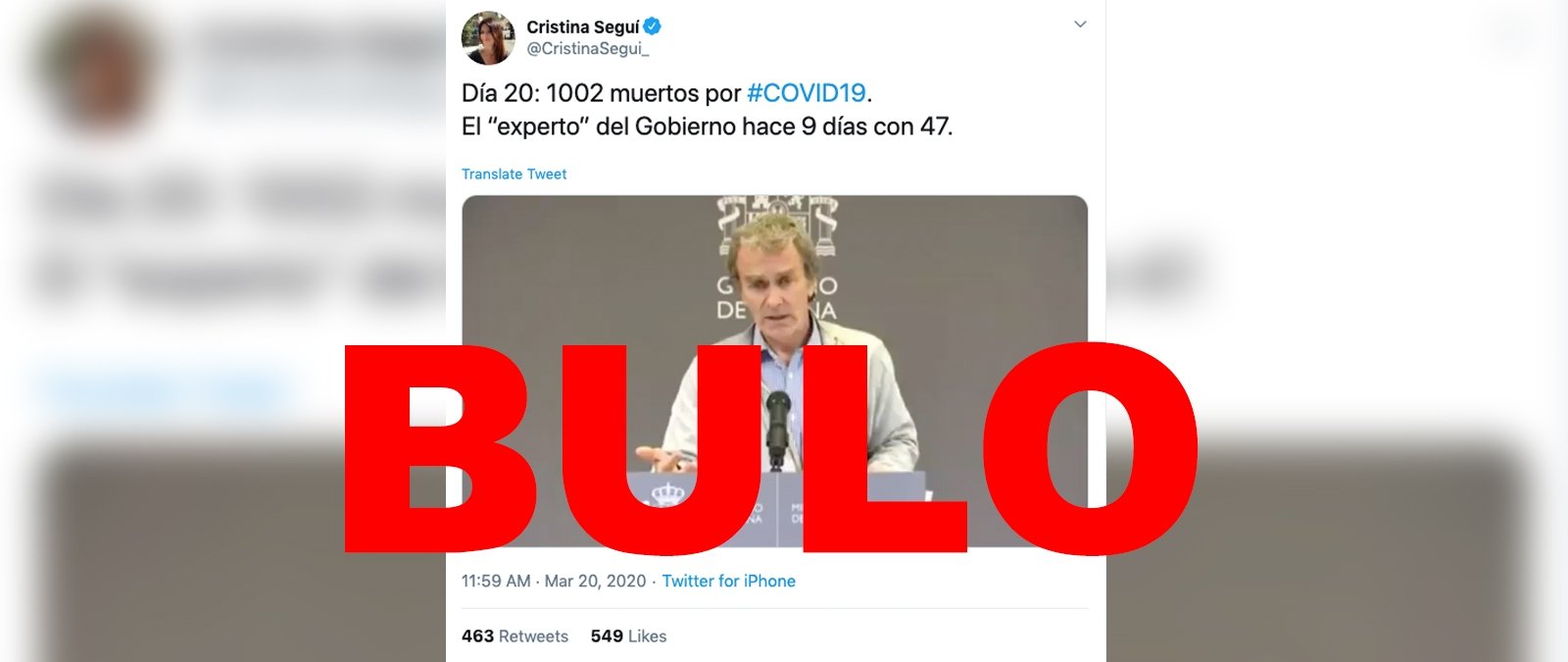Click the red letter B overlay
This screenshot has height=662, width=1568.
pyautogui.click(x=437, y=447)
